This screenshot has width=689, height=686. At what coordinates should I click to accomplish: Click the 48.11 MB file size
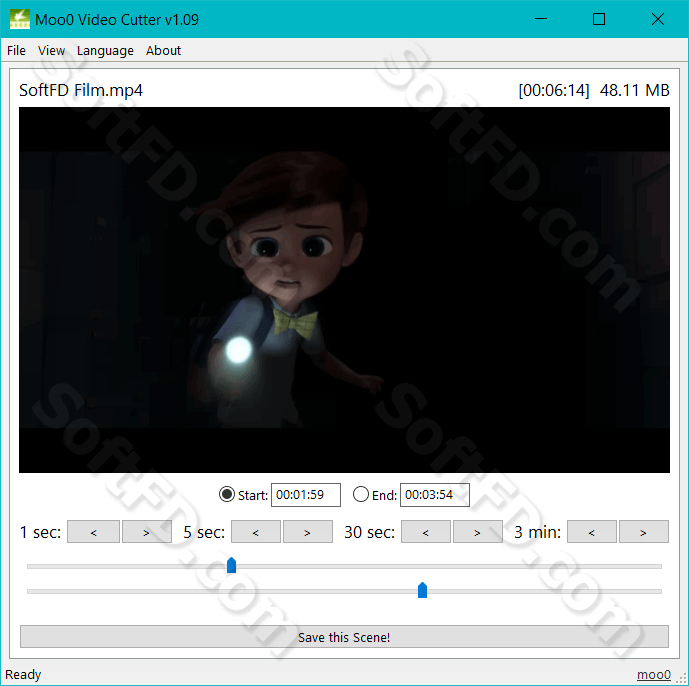tap(635, 91)
